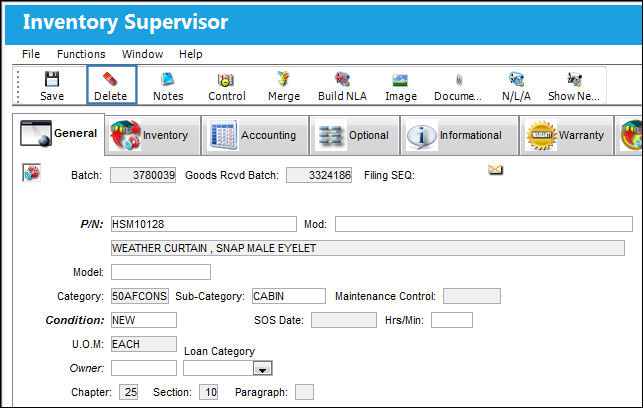Image resolution: width=643 pixels, height=408 pixels.
Task: Click the Filing SEQ label
Action: pyautogui.click(x=389, y=176)
